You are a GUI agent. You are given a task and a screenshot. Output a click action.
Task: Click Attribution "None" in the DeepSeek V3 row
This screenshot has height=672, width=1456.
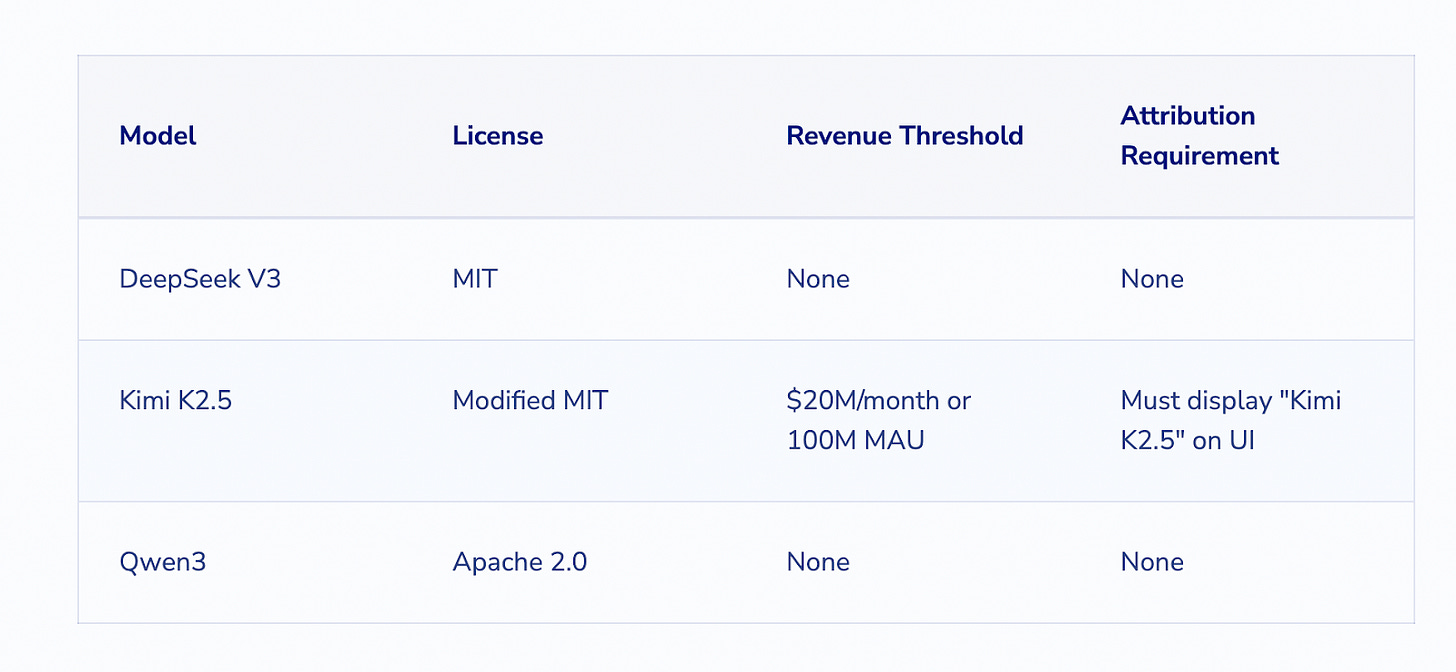point(1152,278)
